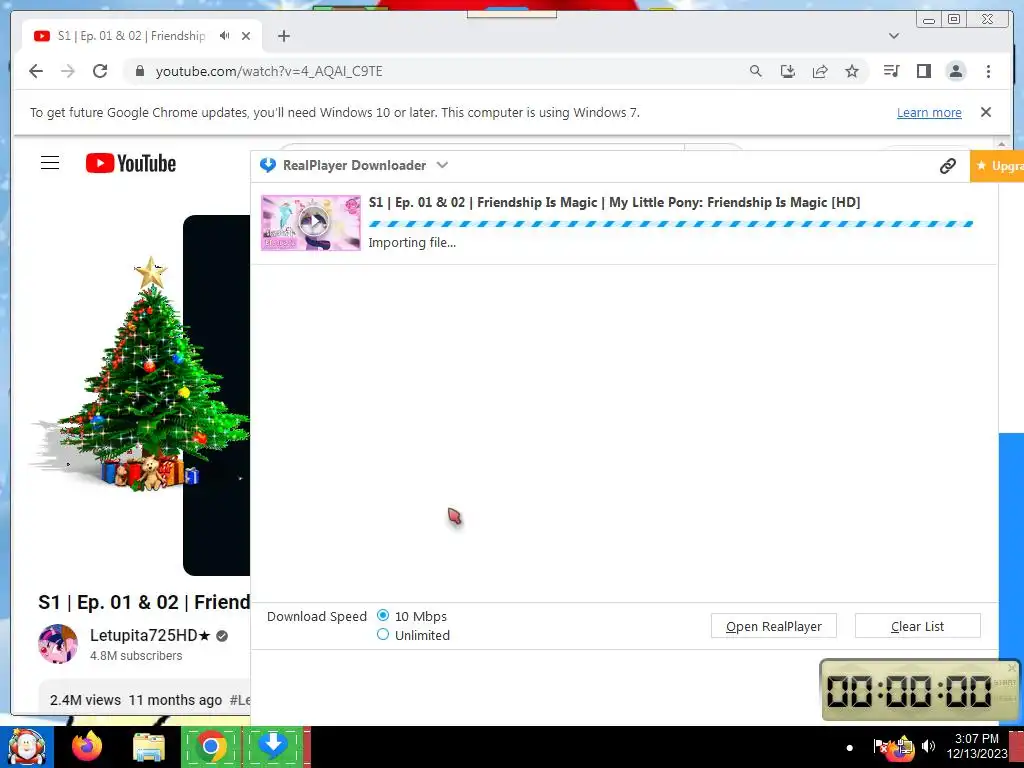Select the Unlimited download speed option

[383, 634]
